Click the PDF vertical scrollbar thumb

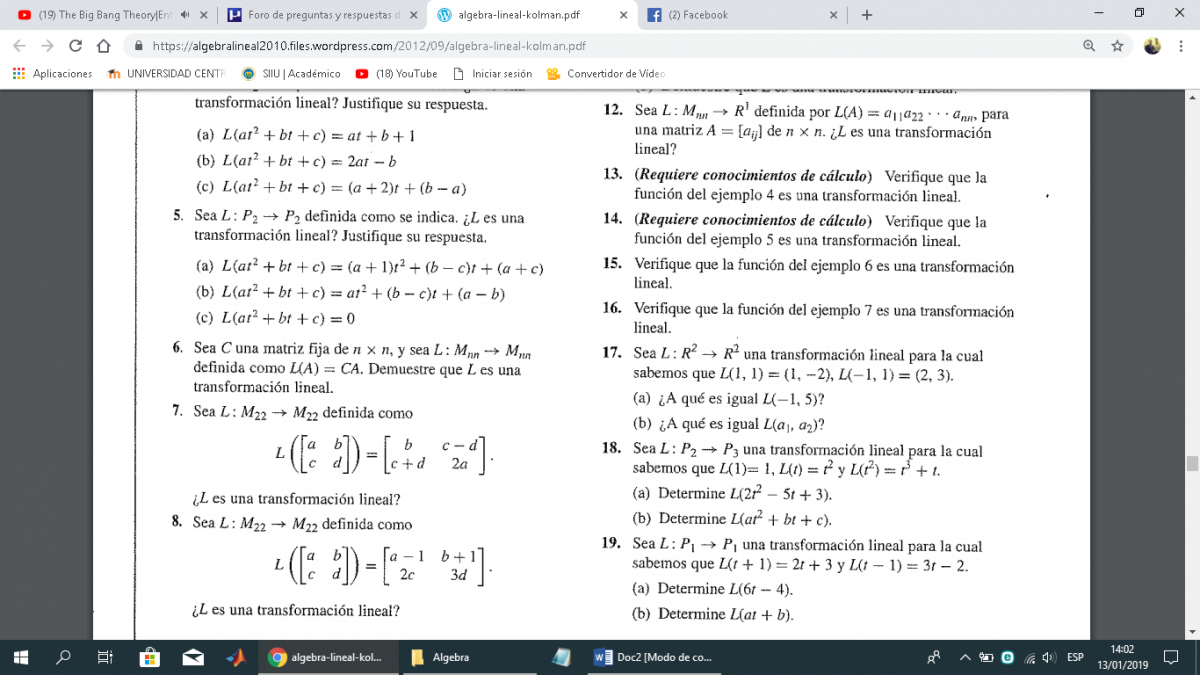1191,463
